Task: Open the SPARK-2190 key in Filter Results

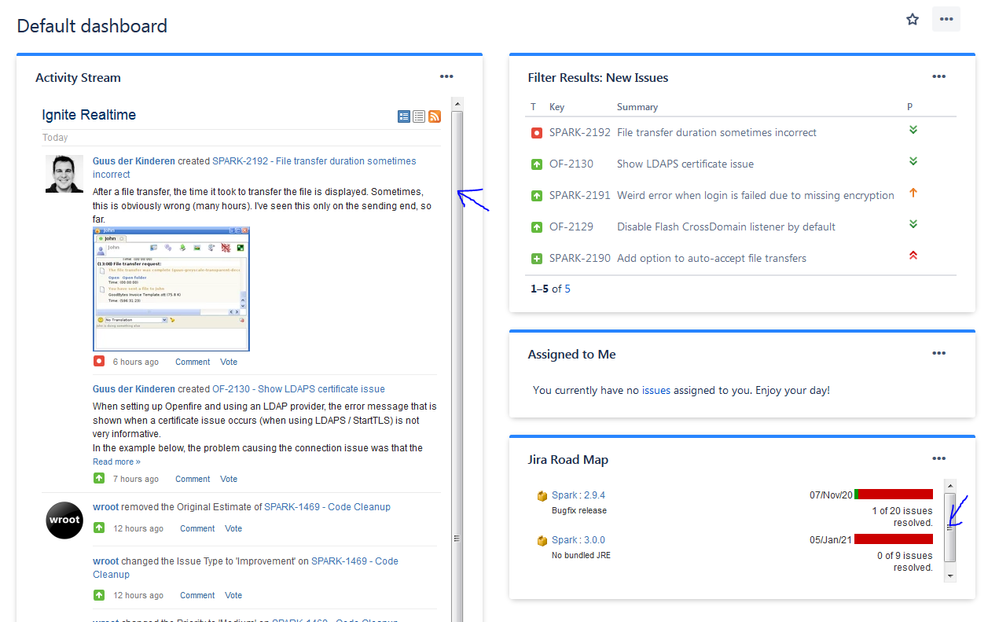Action: (580, 258)
